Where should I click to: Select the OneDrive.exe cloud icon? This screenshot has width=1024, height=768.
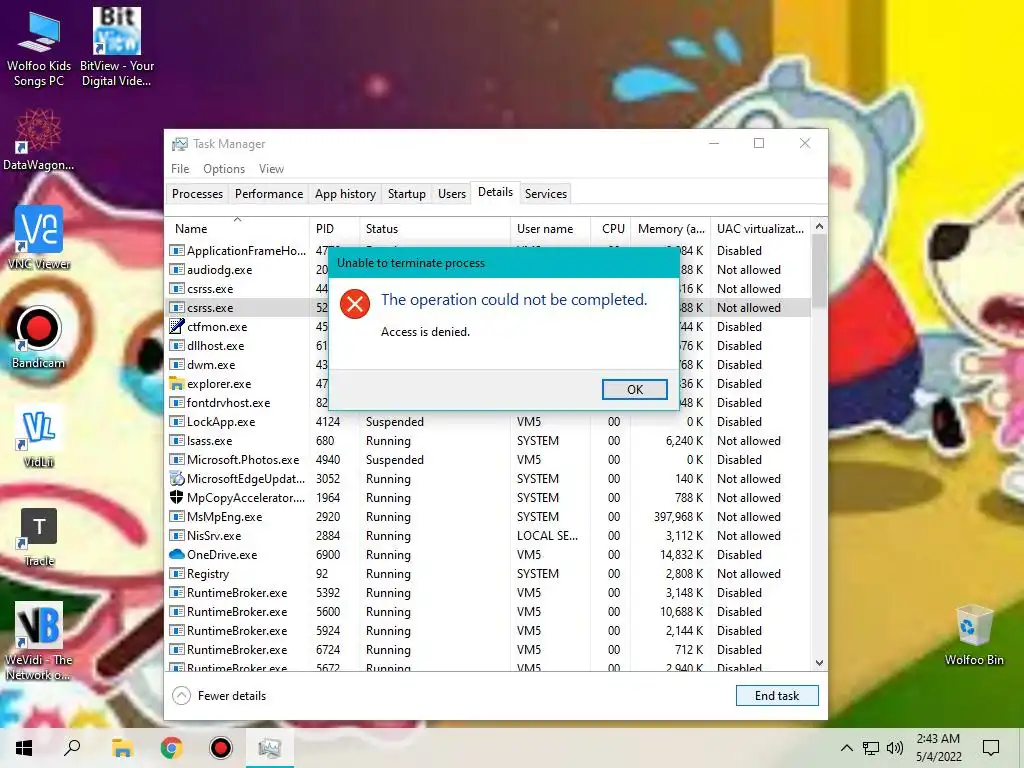pyautogui.click(x=176, y=554)
